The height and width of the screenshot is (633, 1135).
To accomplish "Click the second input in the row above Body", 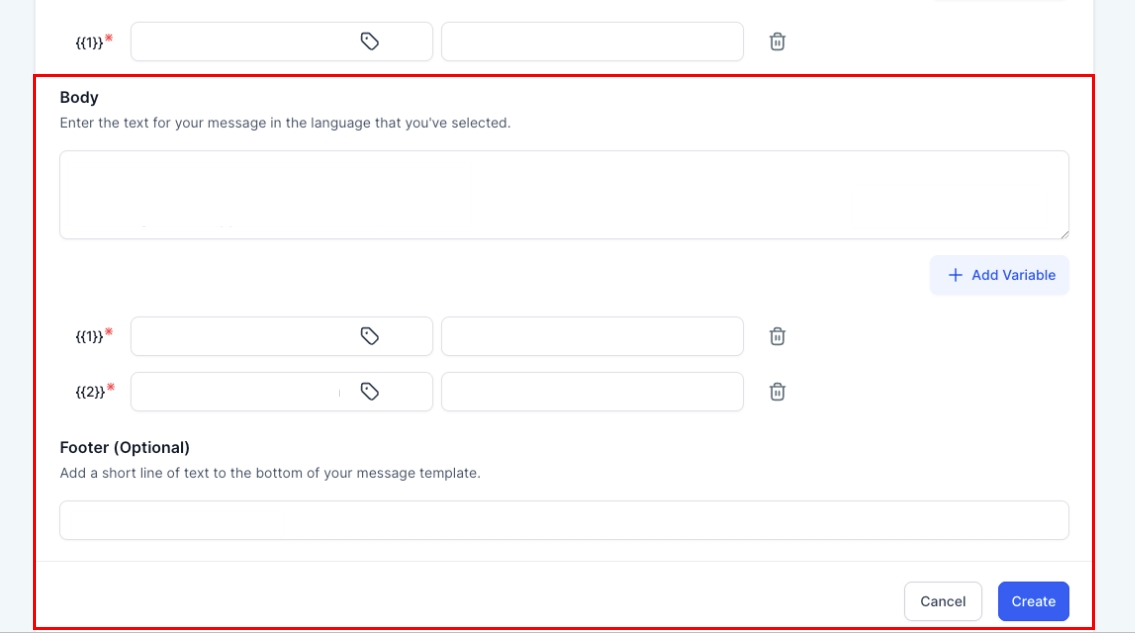I will [x=592, y=42].
